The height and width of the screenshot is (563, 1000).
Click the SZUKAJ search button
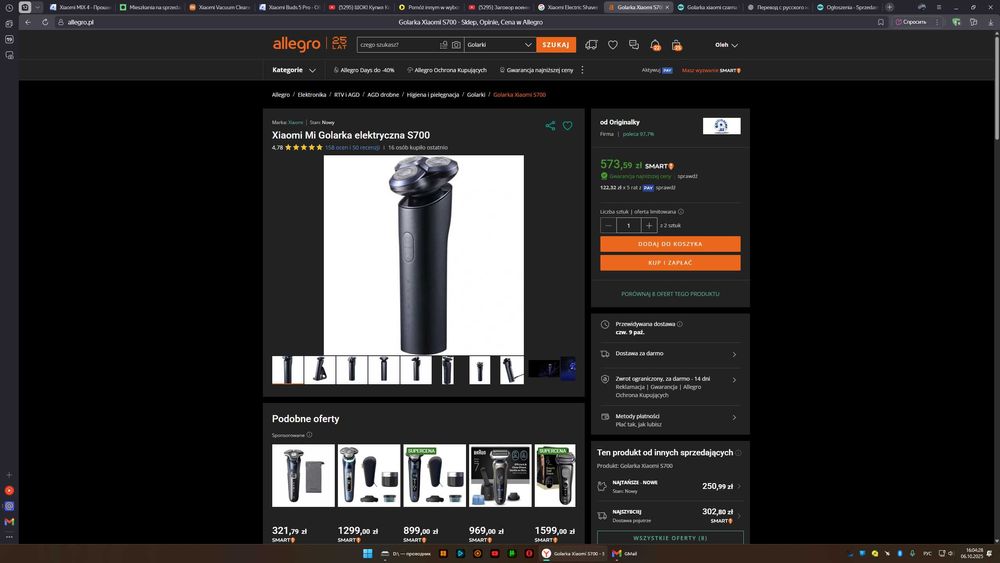click(x=555, y=45)
